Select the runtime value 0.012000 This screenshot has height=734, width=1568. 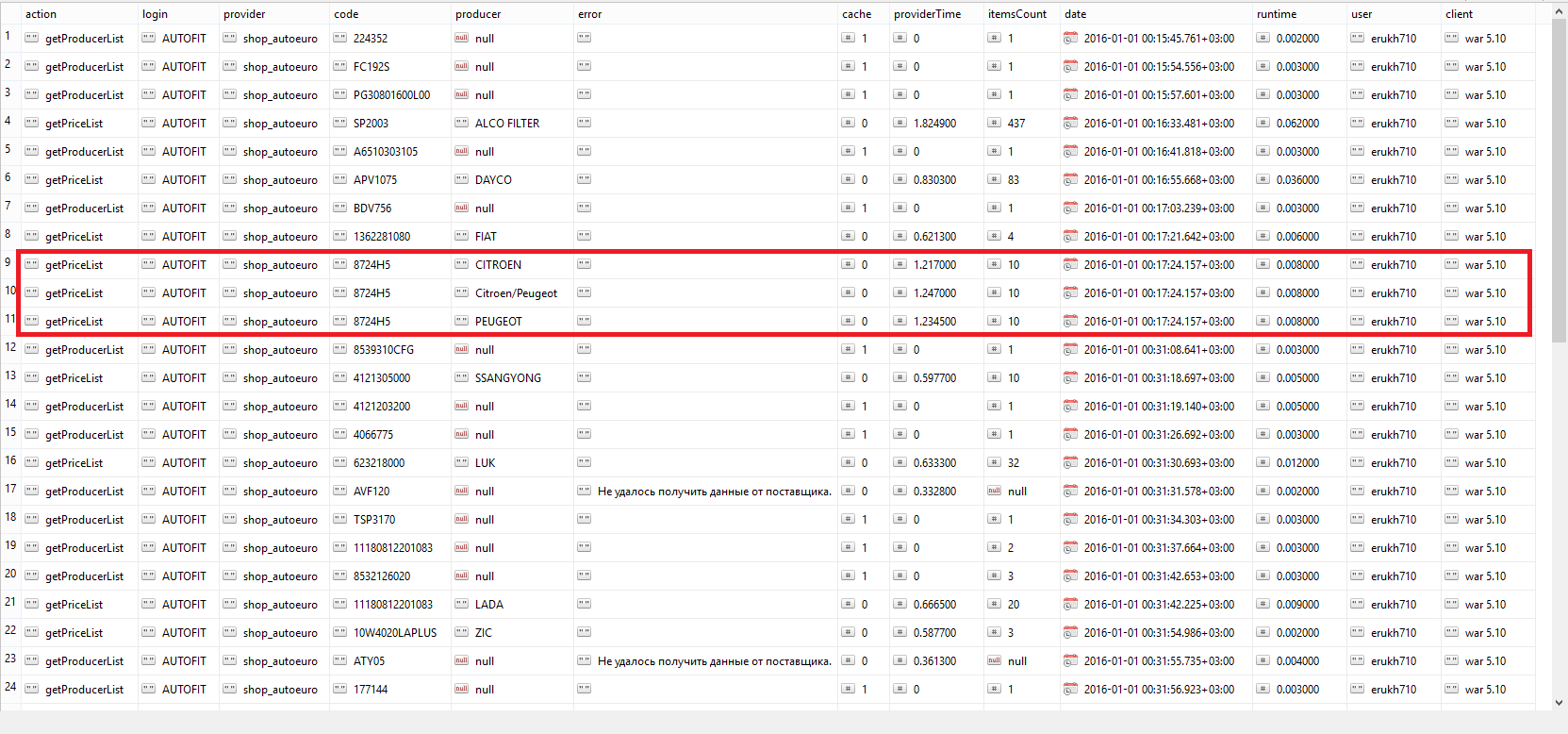click(x=1297, y=463)
